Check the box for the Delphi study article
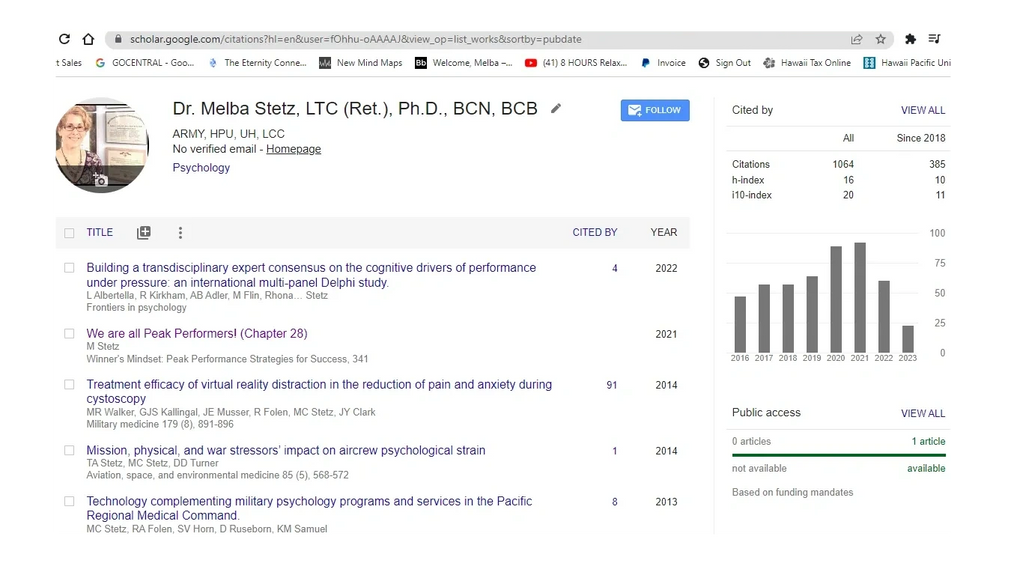Image resolution: width=1023 pixels, height=575 pixels. 69,268
